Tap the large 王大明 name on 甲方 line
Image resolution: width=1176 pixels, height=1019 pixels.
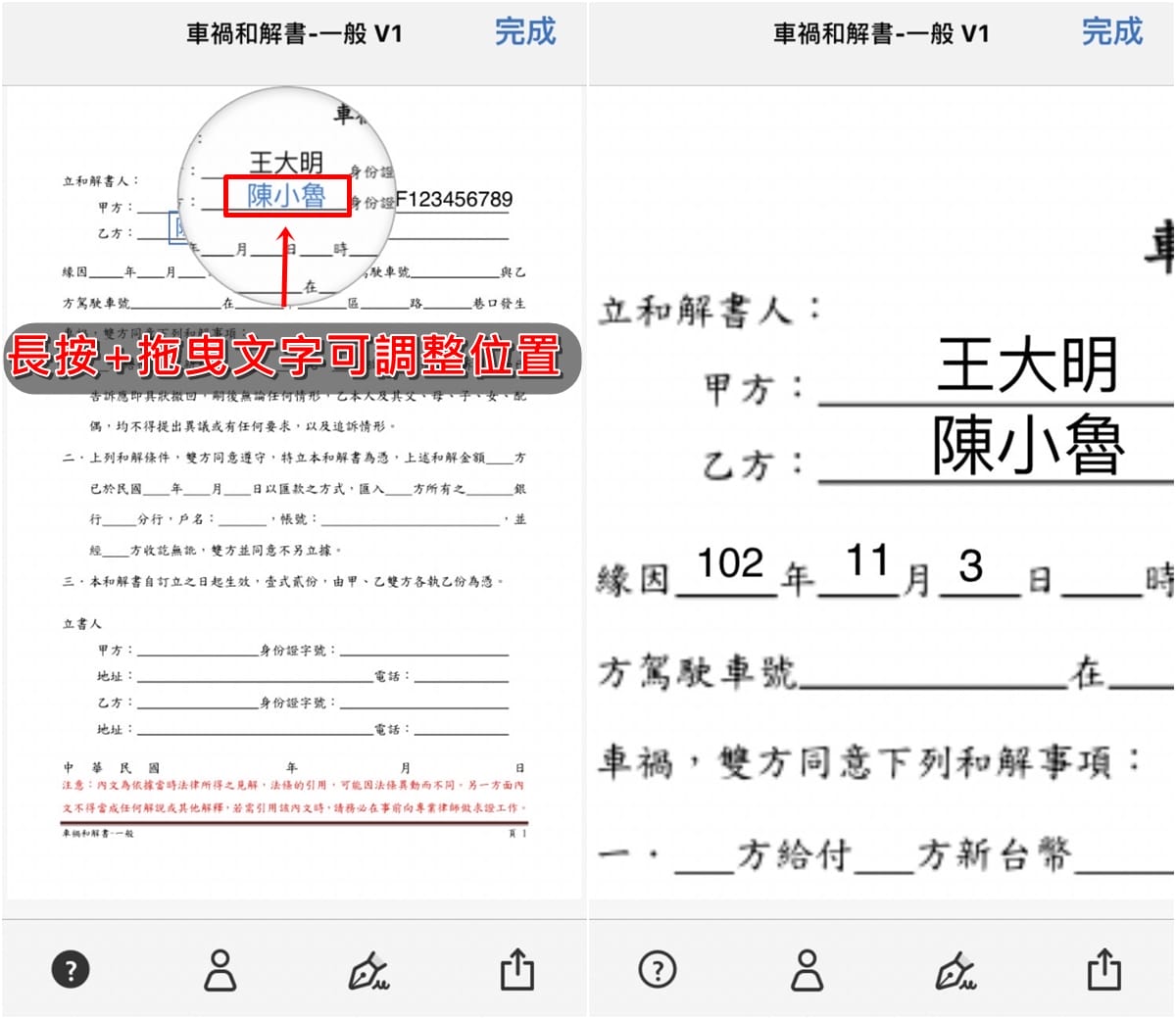(1027, 364)
